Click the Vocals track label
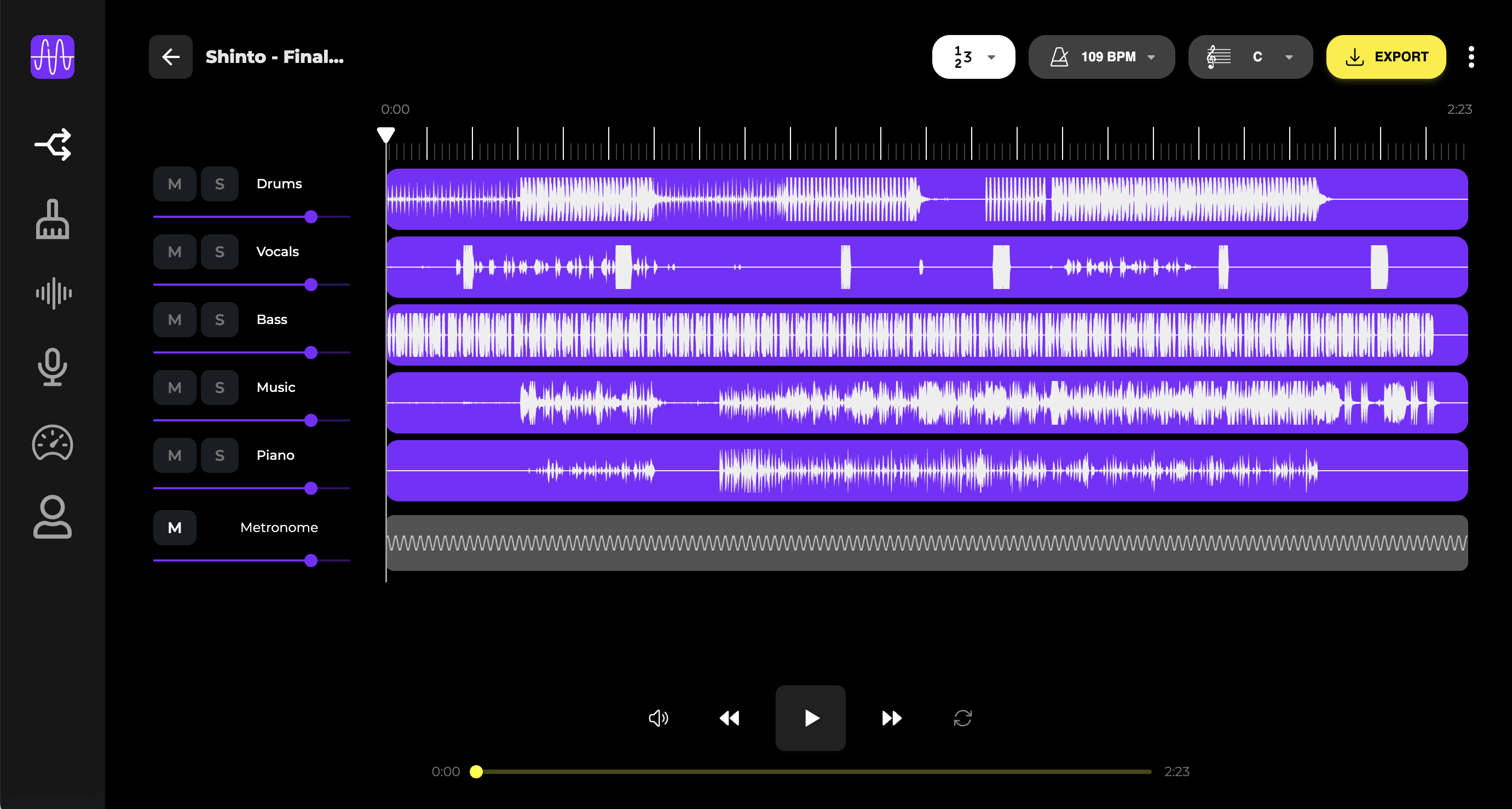 click(278, 252)
